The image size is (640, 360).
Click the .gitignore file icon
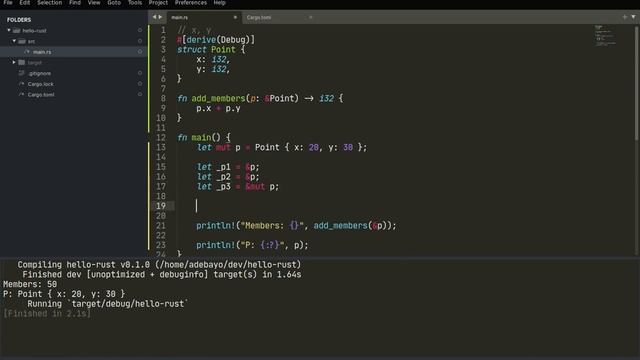pos(22,73)
